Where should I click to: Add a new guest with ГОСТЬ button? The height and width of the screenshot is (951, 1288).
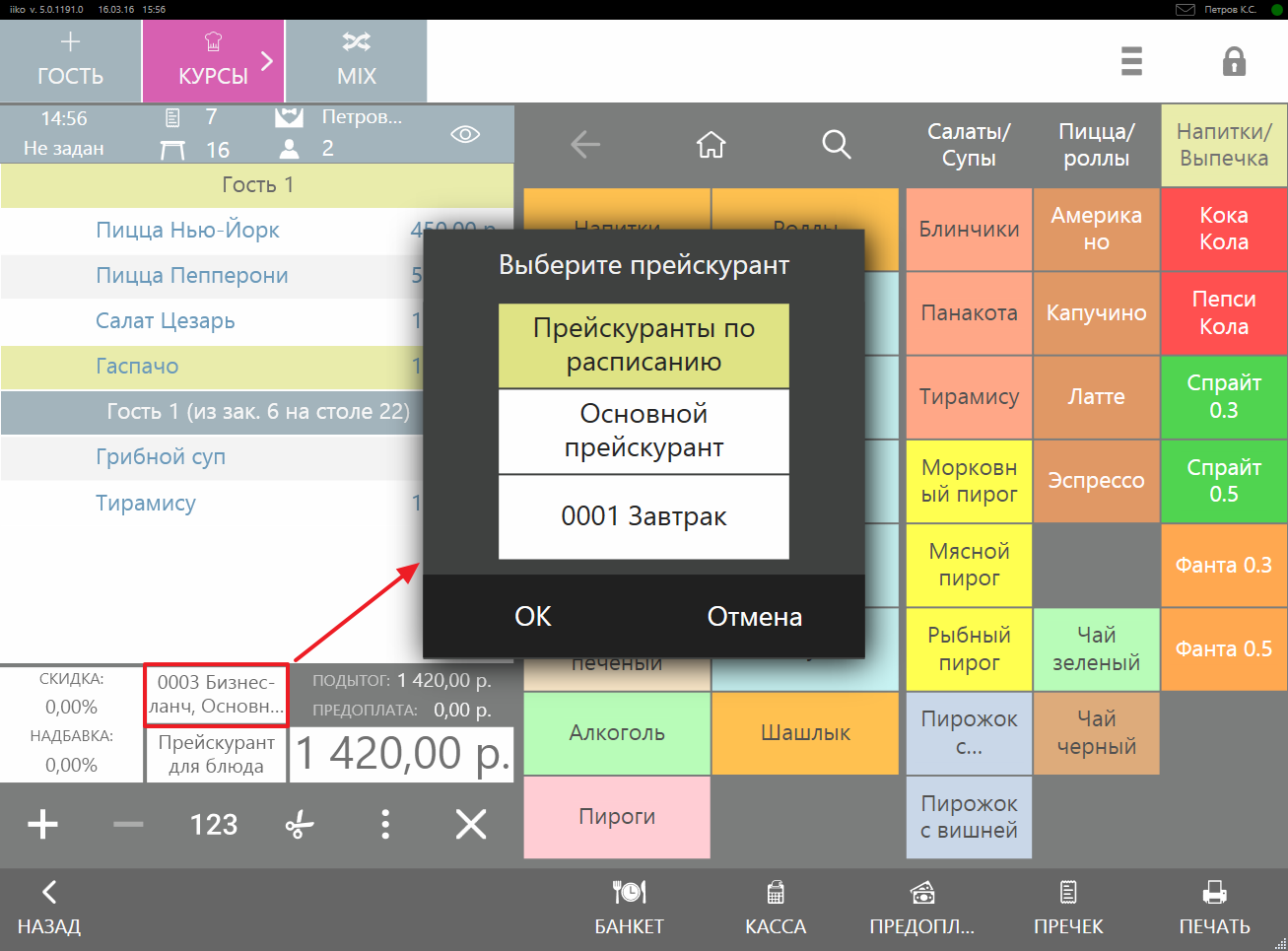click(x=70, y=60)
